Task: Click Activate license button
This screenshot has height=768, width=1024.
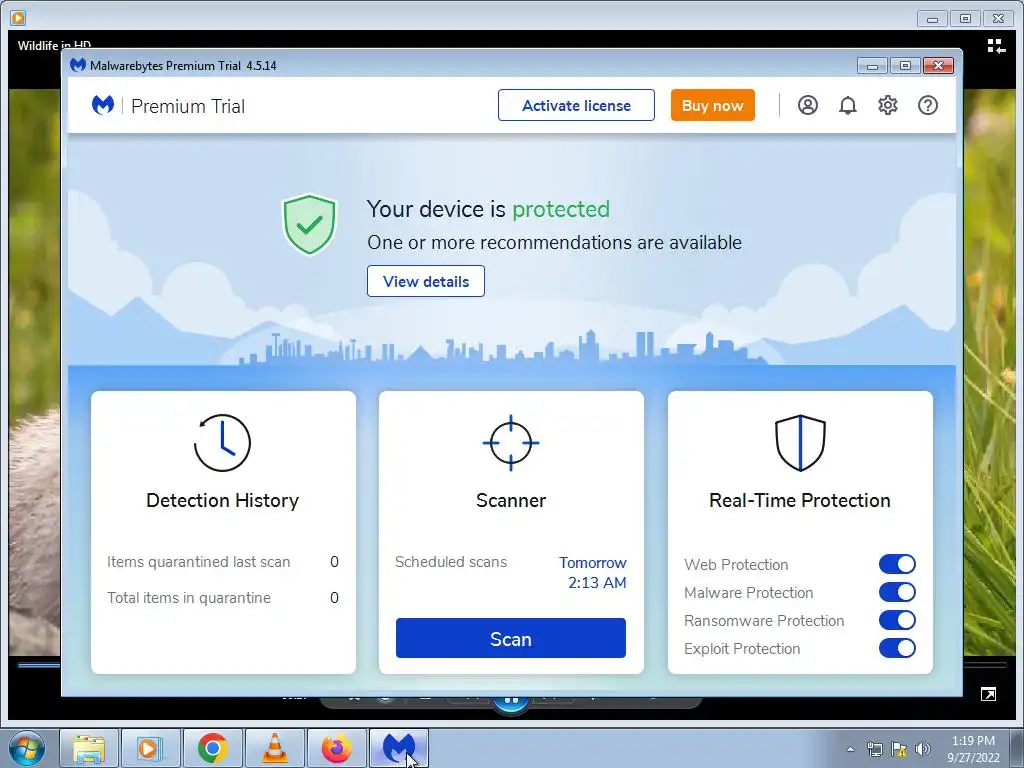Action: click(x=576, y=105)
